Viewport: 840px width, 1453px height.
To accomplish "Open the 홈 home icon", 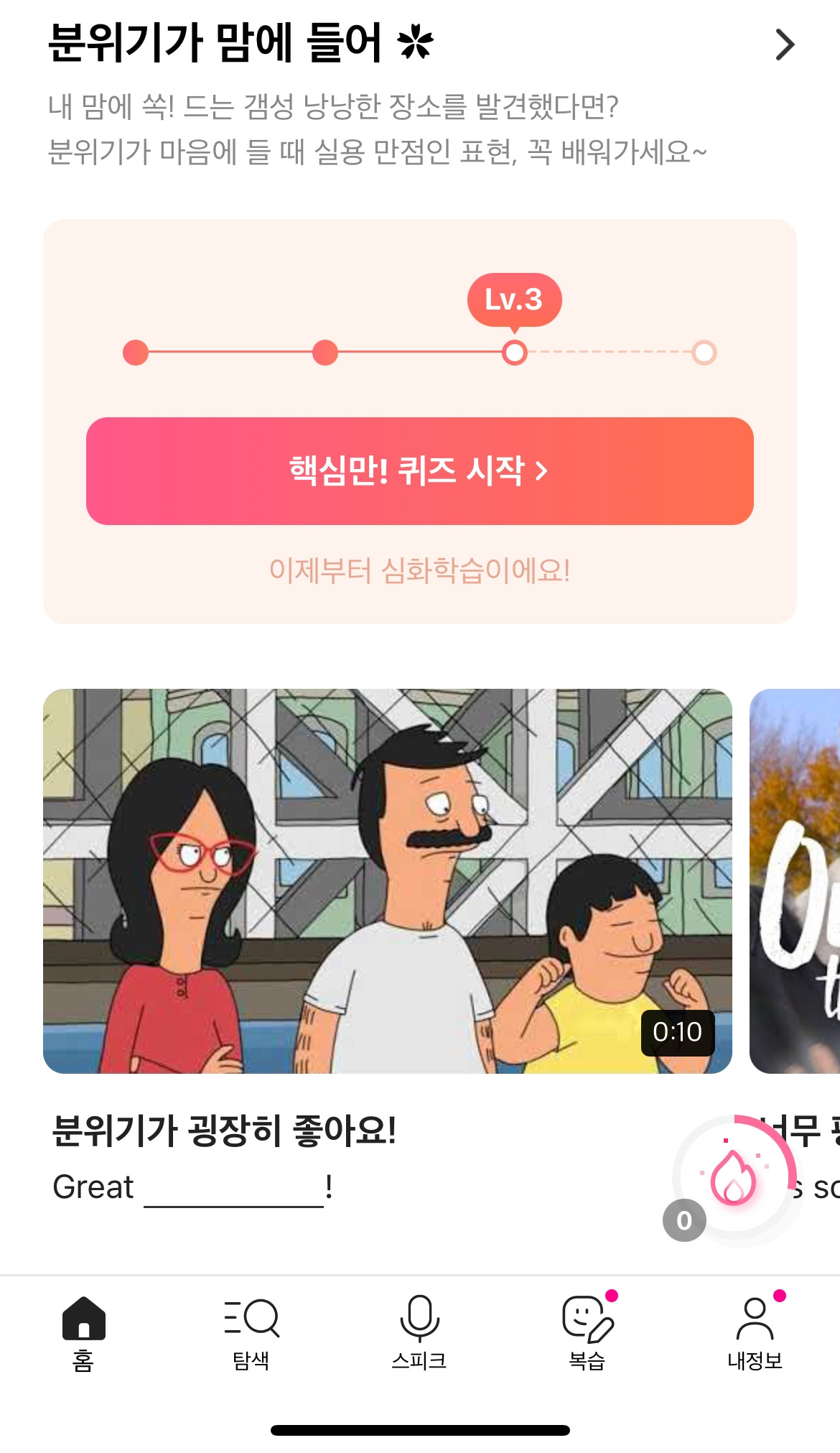I will click(83, 1318).
